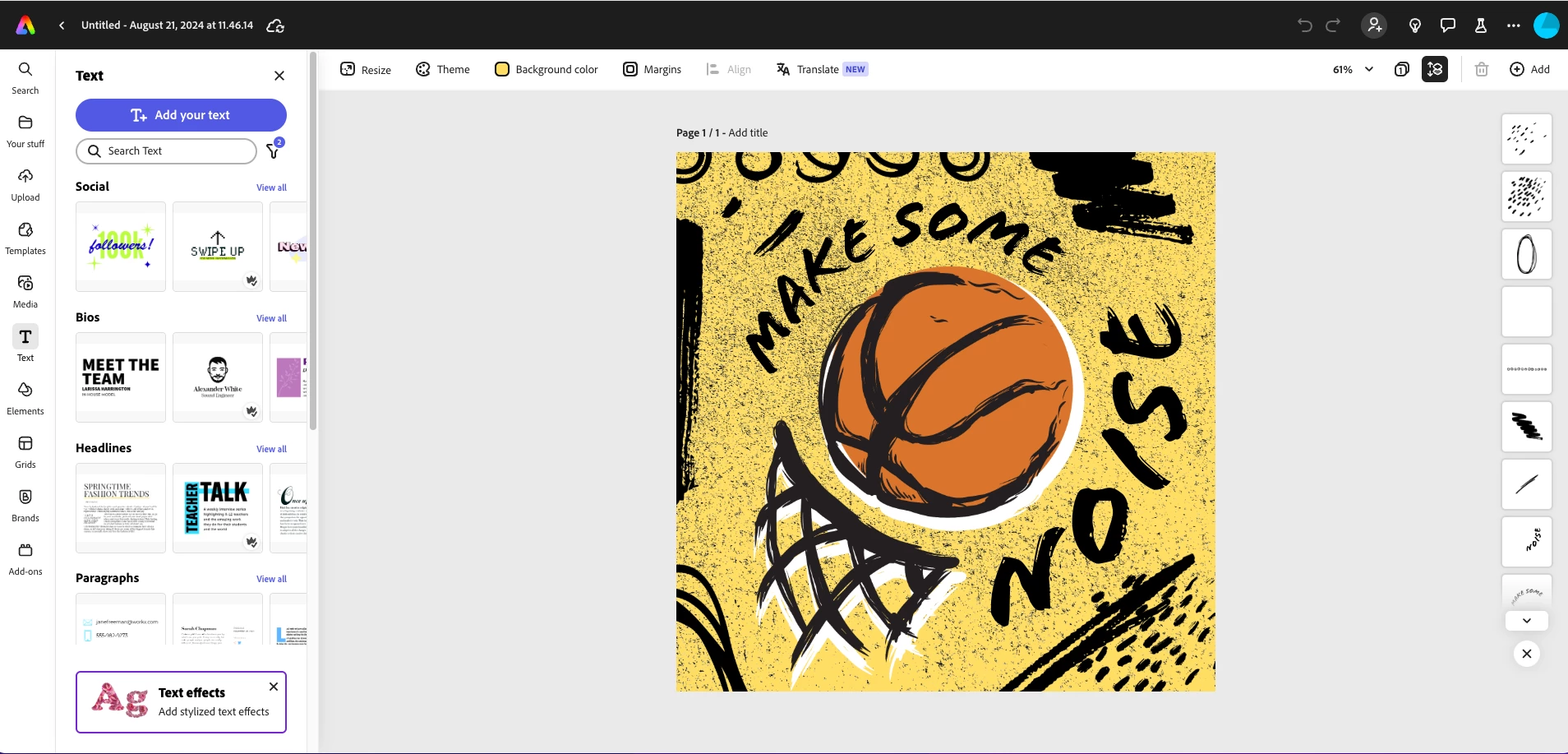Image resolution: width=1568 pixels, height=754 pixels.
Task: Select the Teacher Talk headline template
Action: [218, 508]
